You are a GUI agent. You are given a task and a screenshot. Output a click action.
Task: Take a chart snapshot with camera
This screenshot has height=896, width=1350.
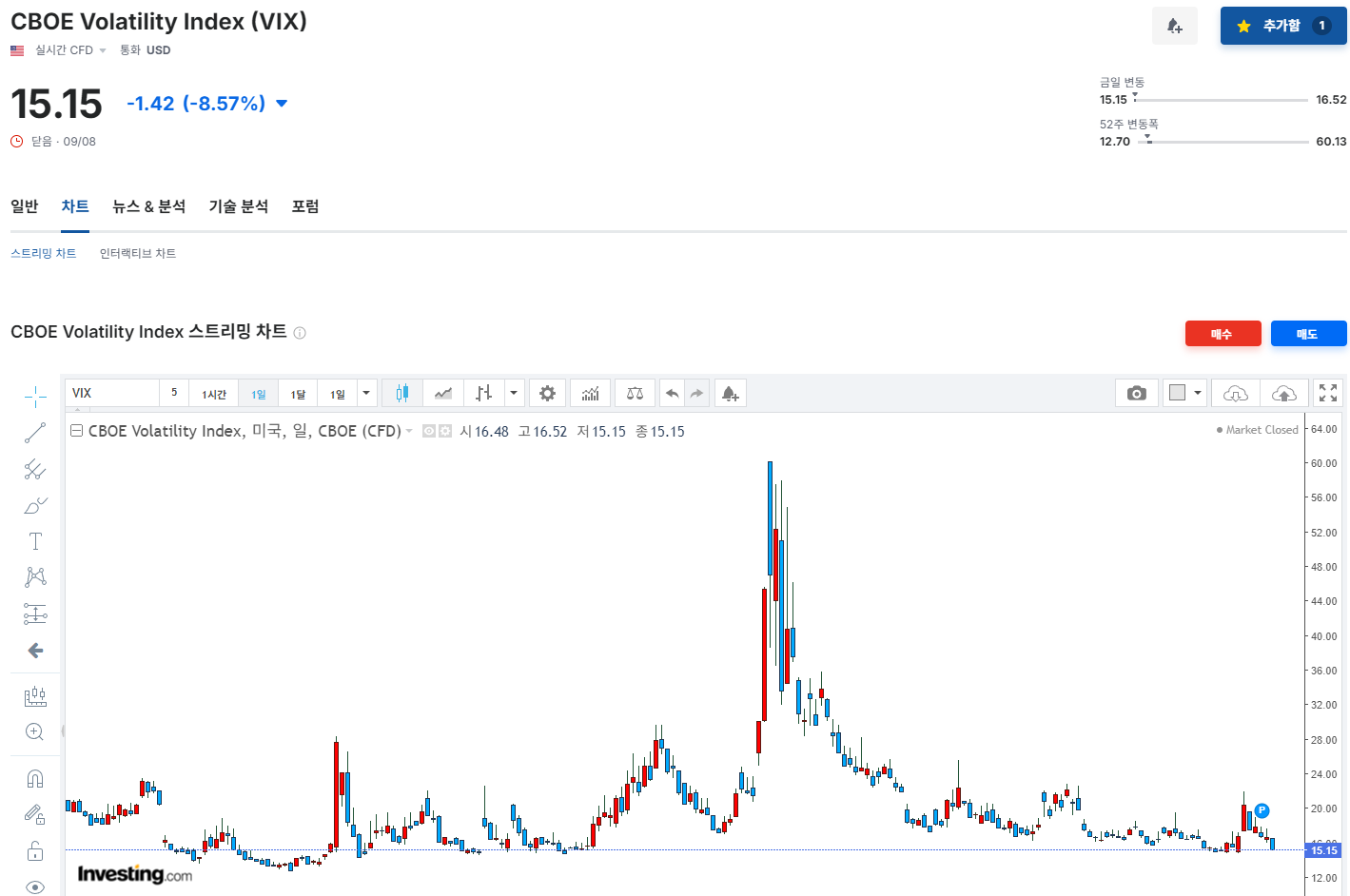pyautogui.click(x=1136, y=393)
